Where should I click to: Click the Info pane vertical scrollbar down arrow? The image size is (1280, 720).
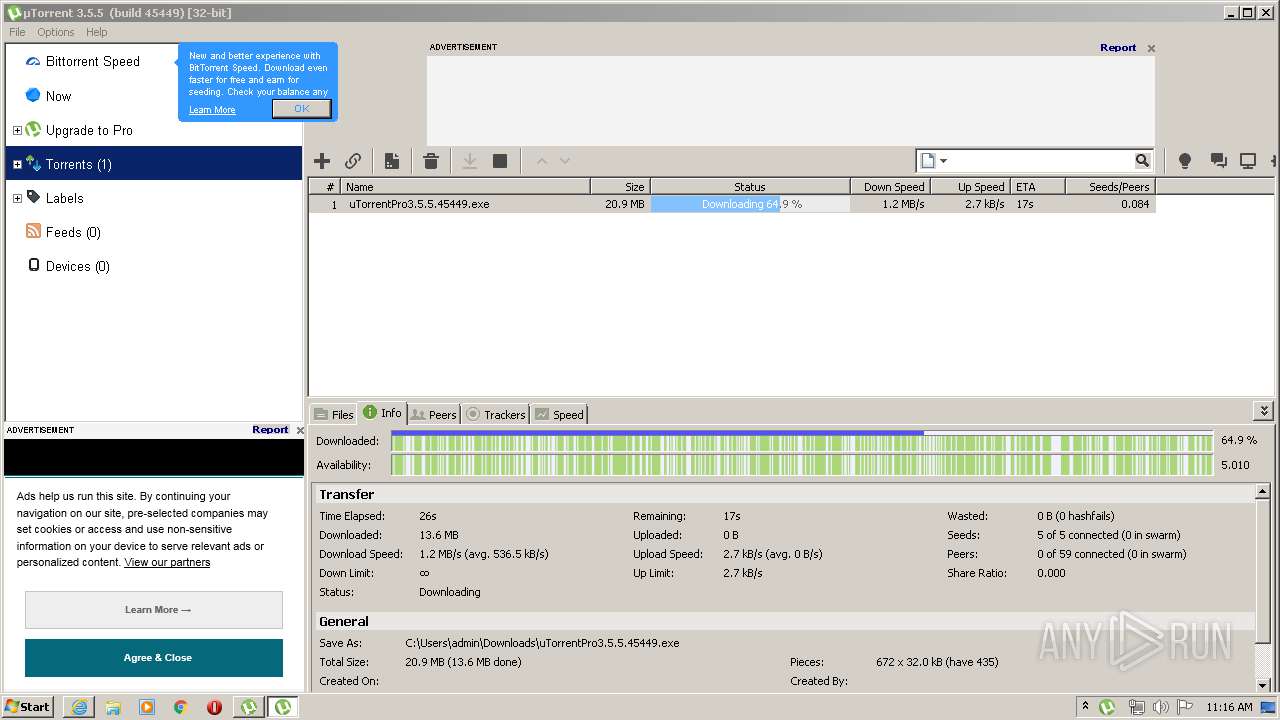[1263, 684]
